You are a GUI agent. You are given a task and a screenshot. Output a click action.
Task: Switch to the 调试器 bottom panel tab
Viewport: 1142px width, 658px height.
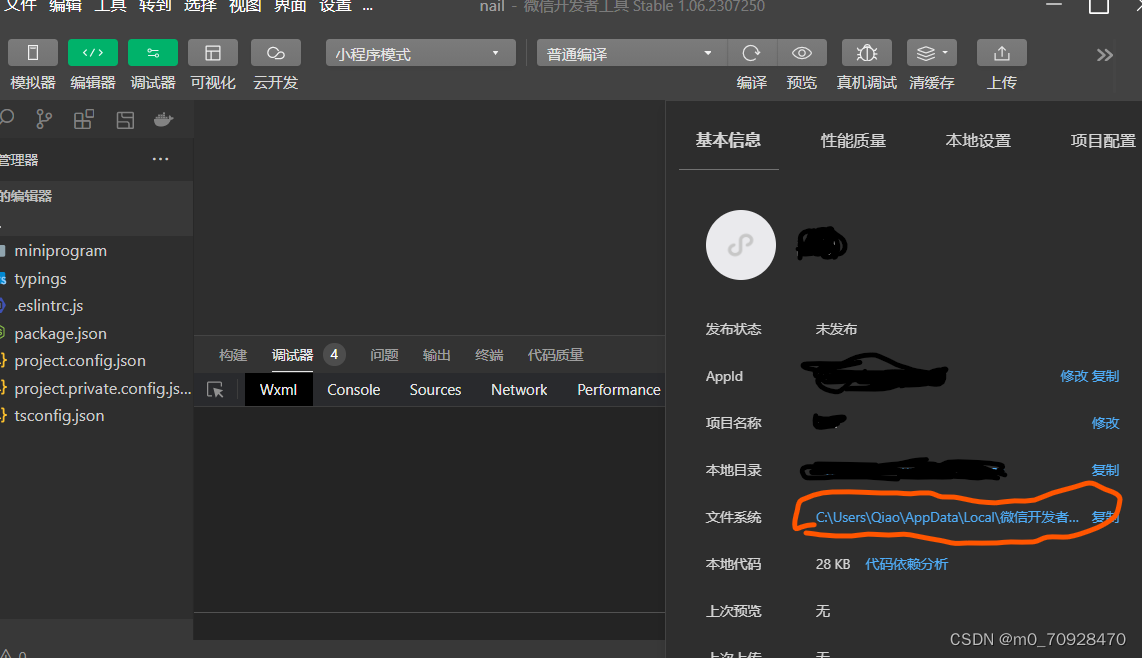(x=292, y=355)
